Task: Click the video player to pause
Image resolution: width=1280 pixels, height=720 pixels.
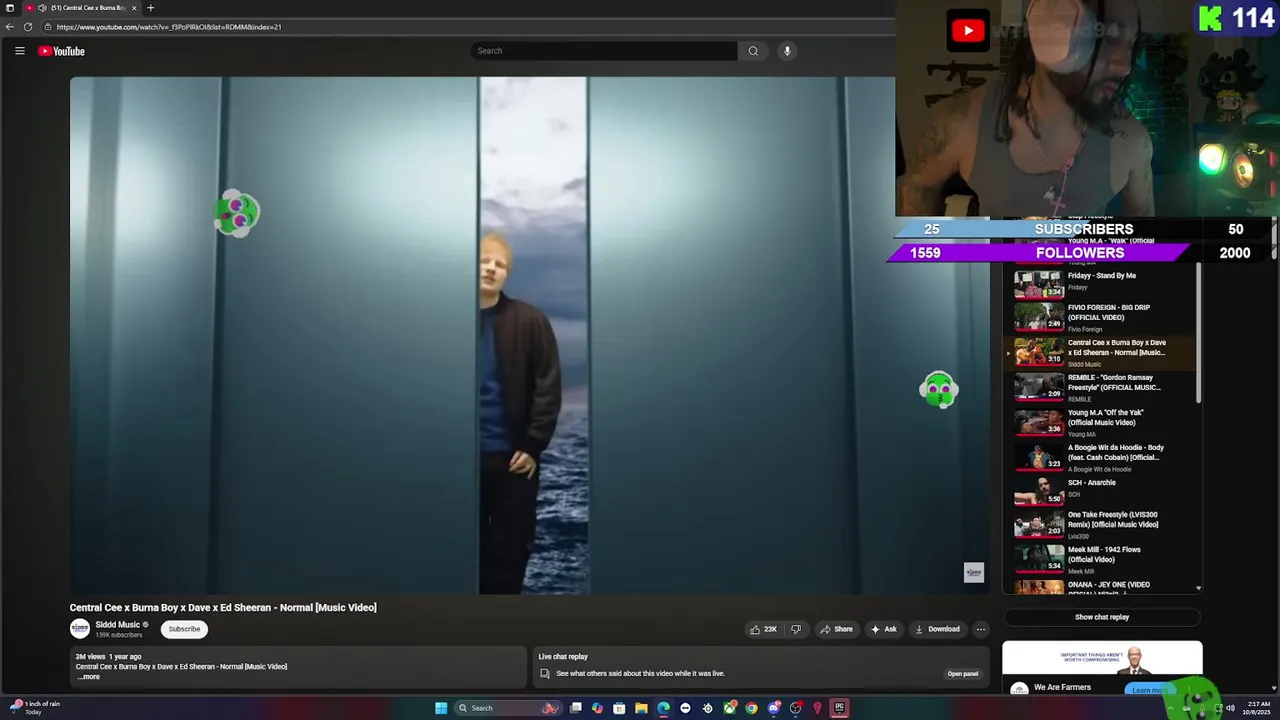Action: (530, 335)
